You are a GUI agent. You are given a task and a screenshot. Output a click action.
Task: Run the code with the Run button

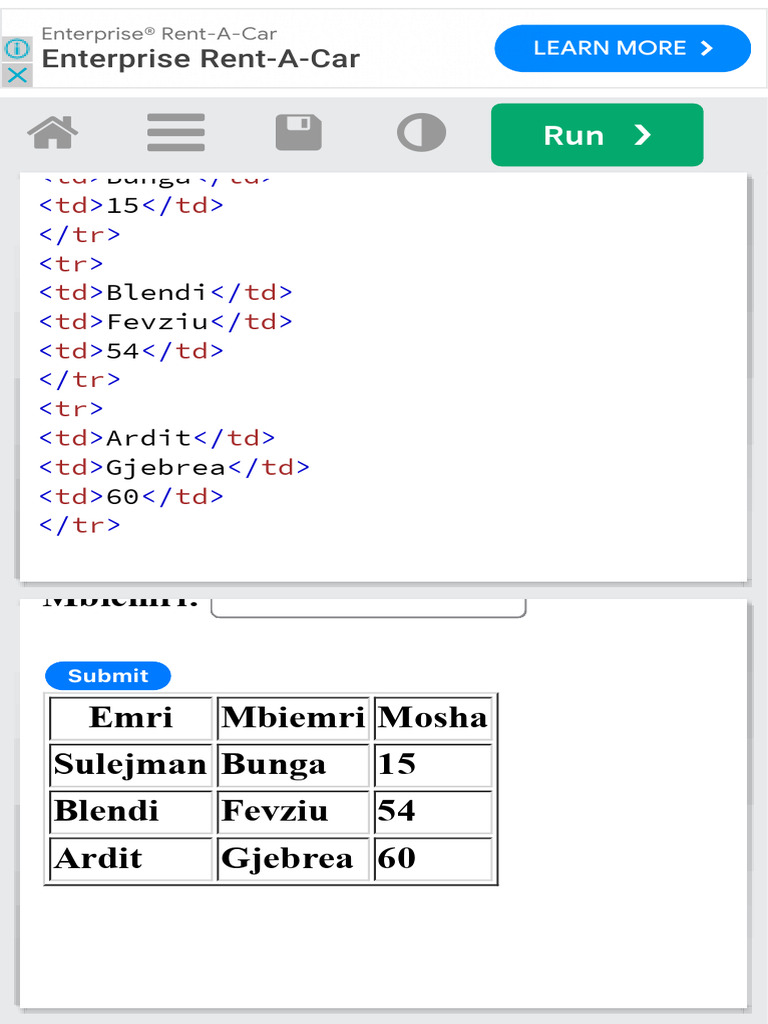click(597, 135)
